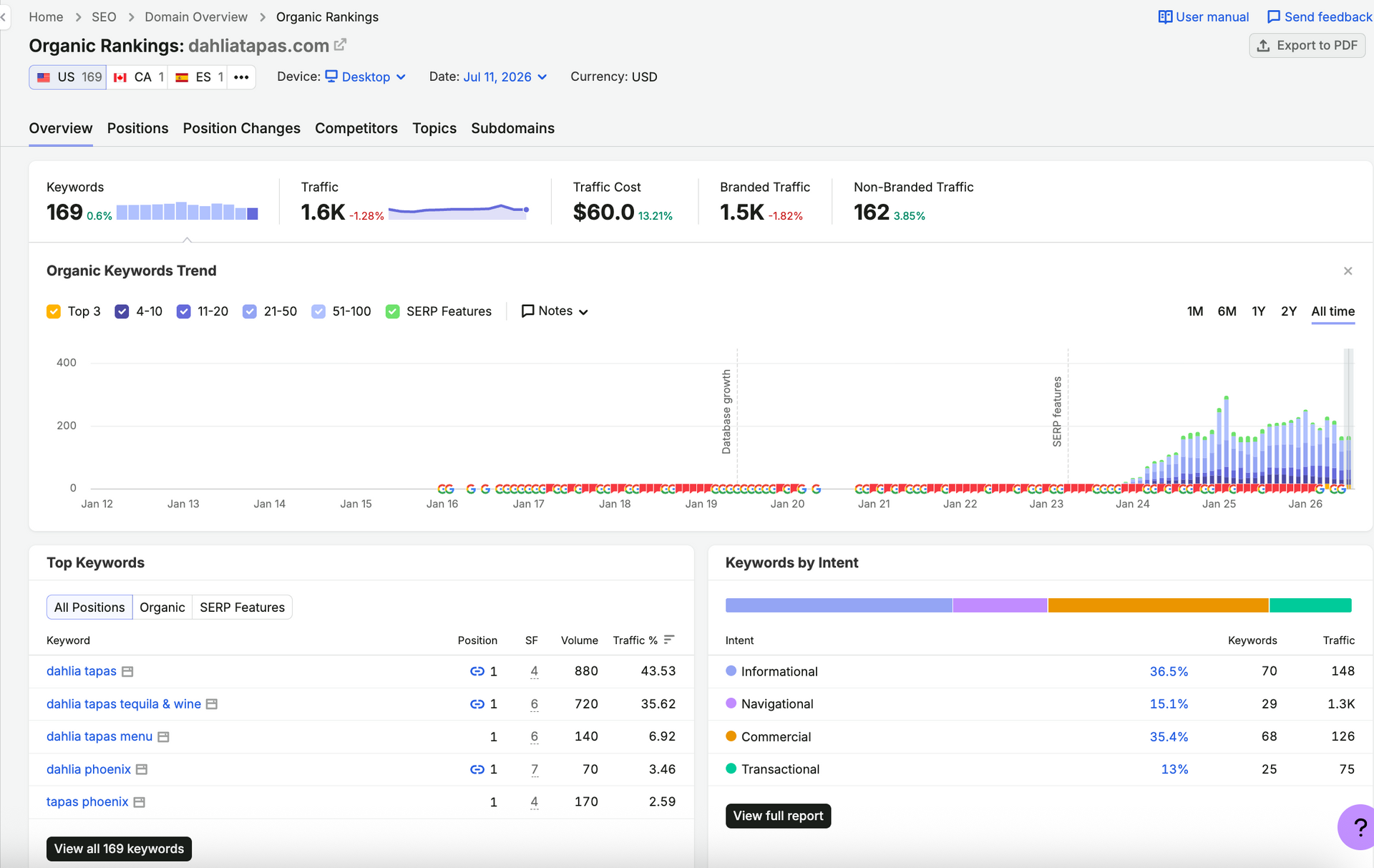Set chart range to 6M
The image size is (1374, 868).
pyautogui.click(x=1227, y=311)
